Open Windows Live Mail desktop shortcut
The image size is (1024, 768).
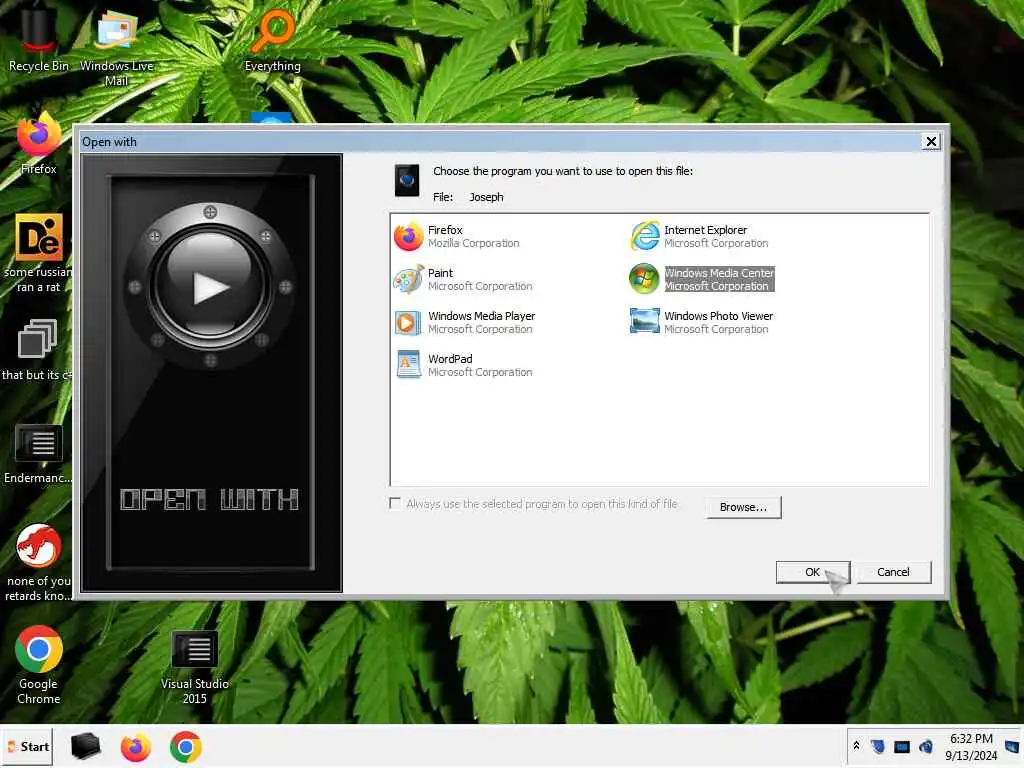tap(116, 47)
